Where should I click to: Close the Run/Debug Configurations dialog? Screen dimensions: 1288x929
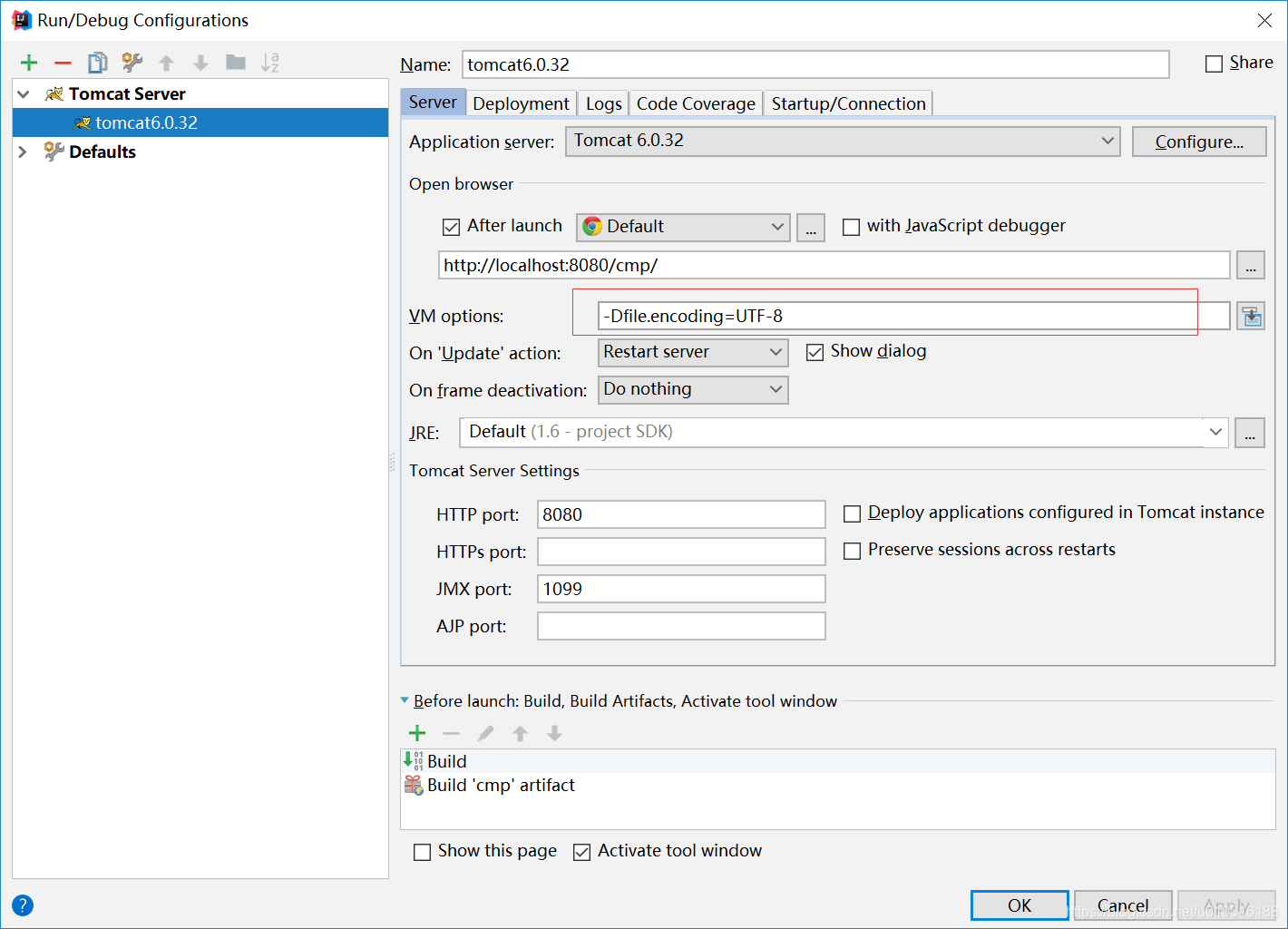1264,20
